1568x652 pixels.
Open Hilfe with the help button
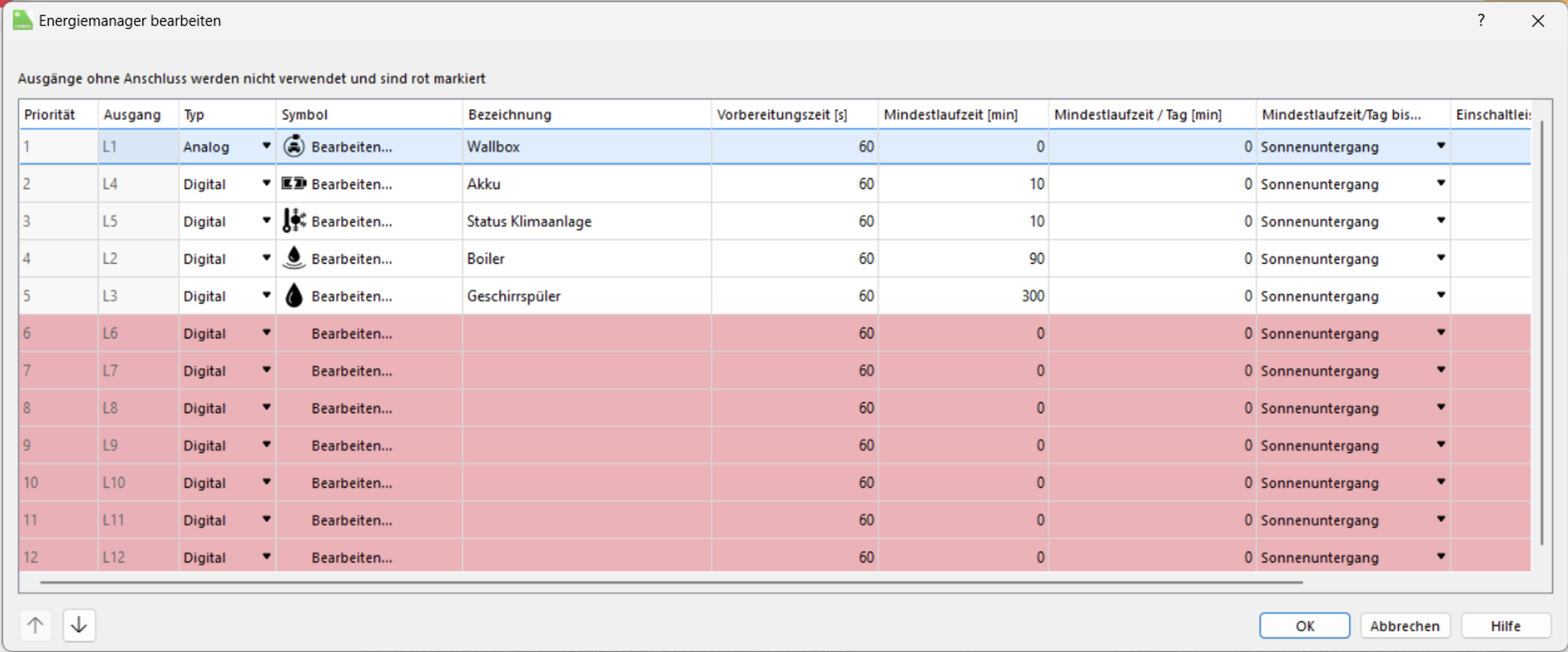point(1505,626)
